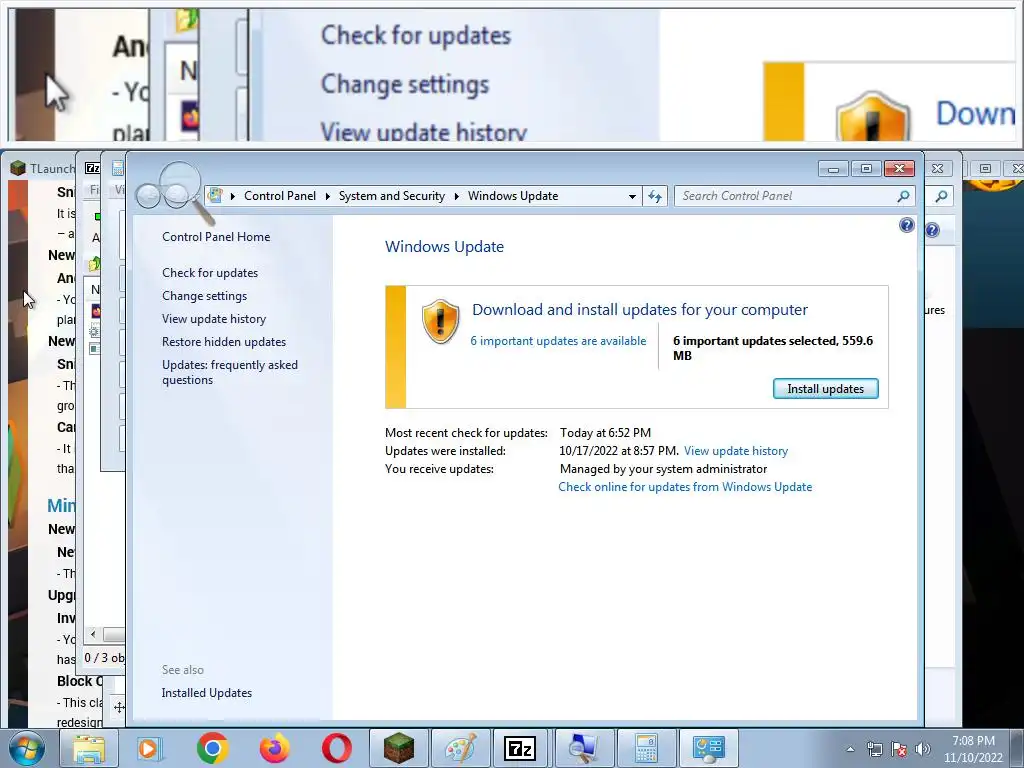The height and width of the screenshot is (768, 1024).
Task: Click Check online for updates from Windows Update
Action: click(x=685, y=487)
